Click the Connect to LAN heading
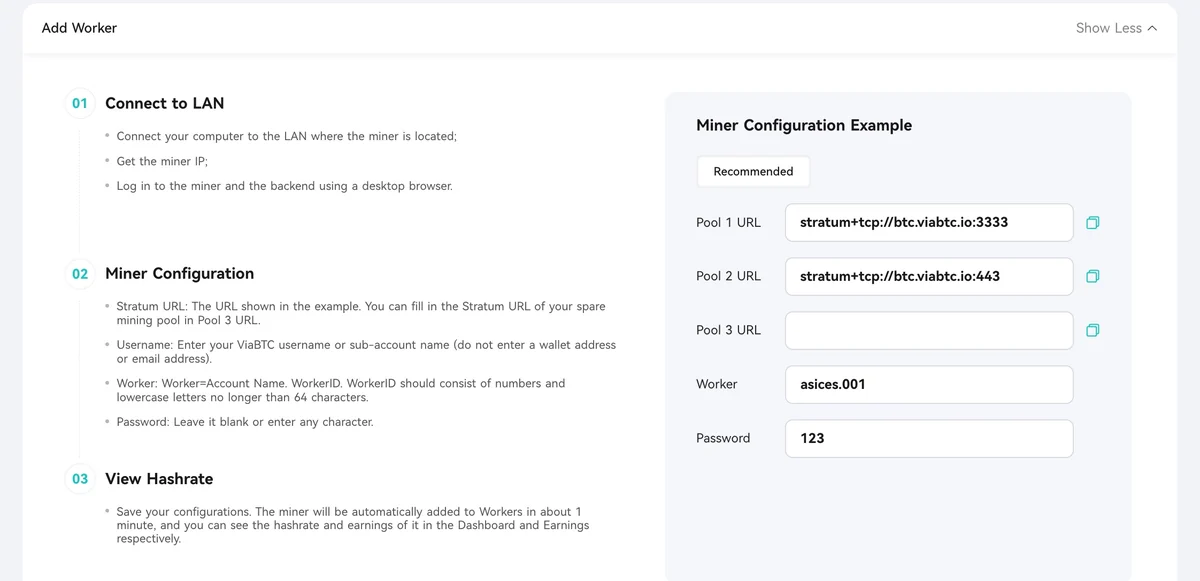The height and width of the screenshot is (581, 1200). (165, 103)
